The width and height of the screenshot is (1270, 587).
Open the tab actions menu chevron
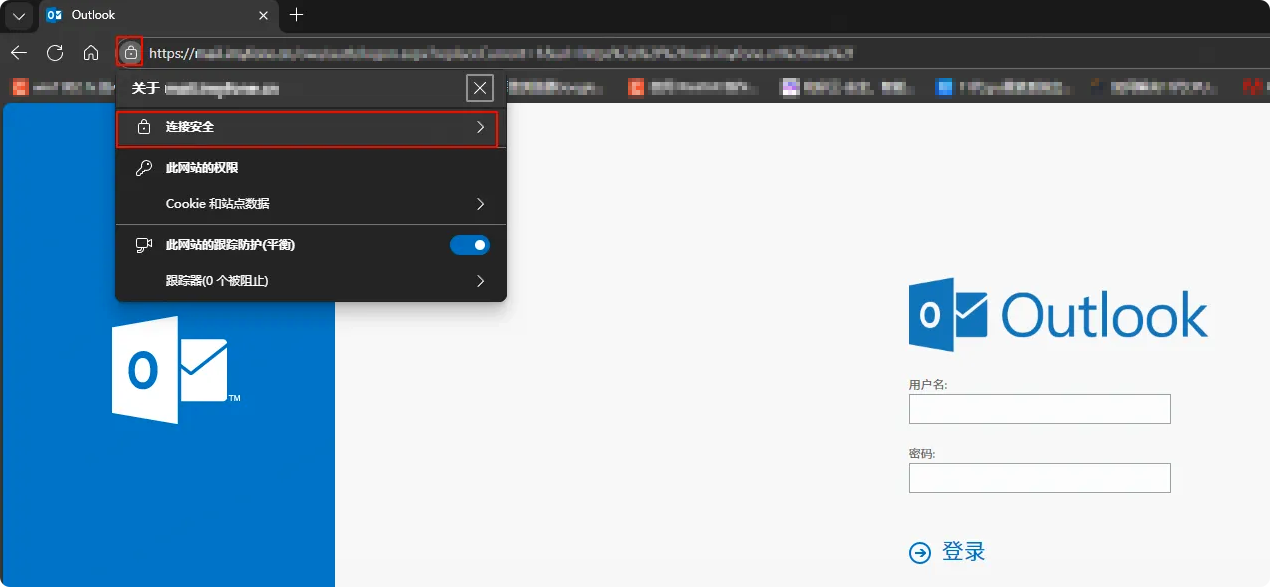(x=18, y=16)
